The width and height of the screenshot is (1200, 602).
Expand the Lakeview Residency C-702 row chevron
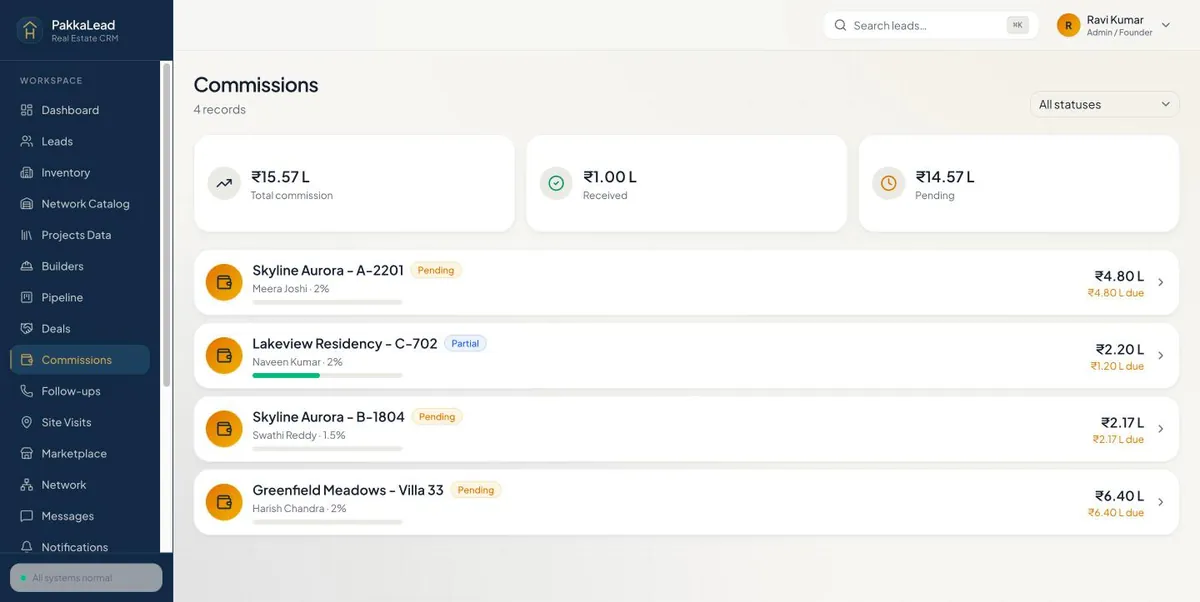click(1161, 355)
